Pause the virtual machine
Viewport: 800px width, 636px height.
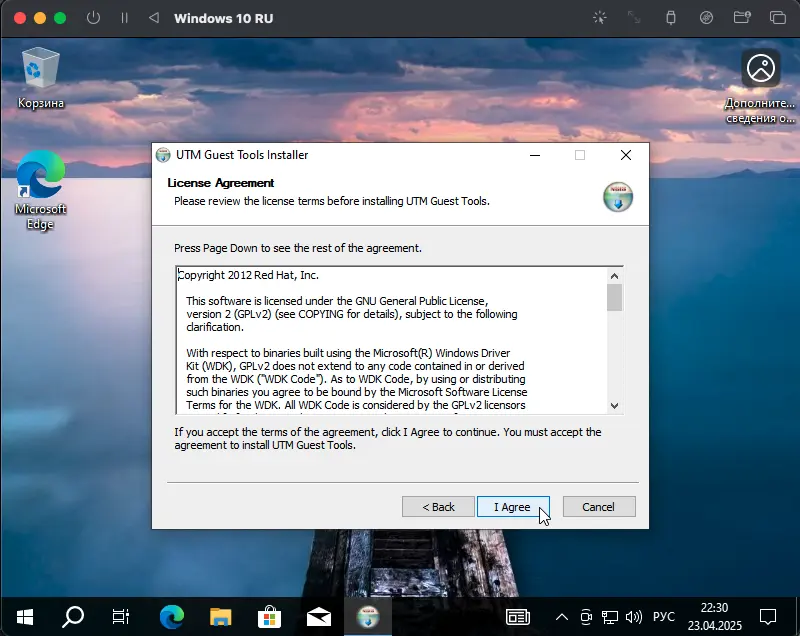coord(124,18)
